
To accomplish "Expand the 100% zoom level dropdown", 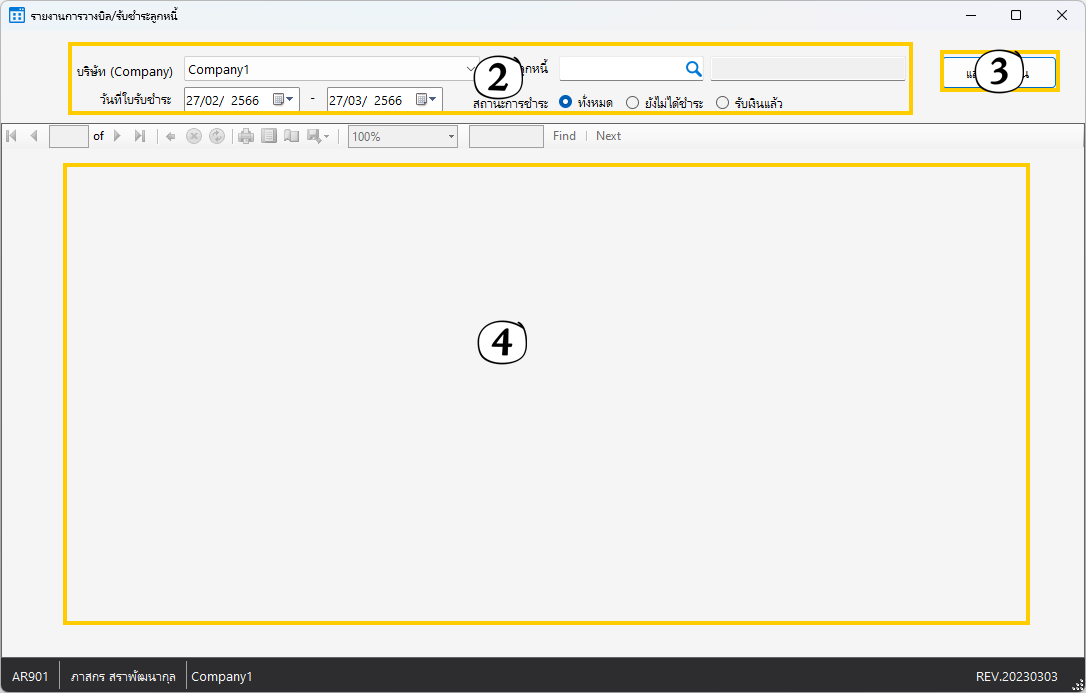I will tap(451, 136).
